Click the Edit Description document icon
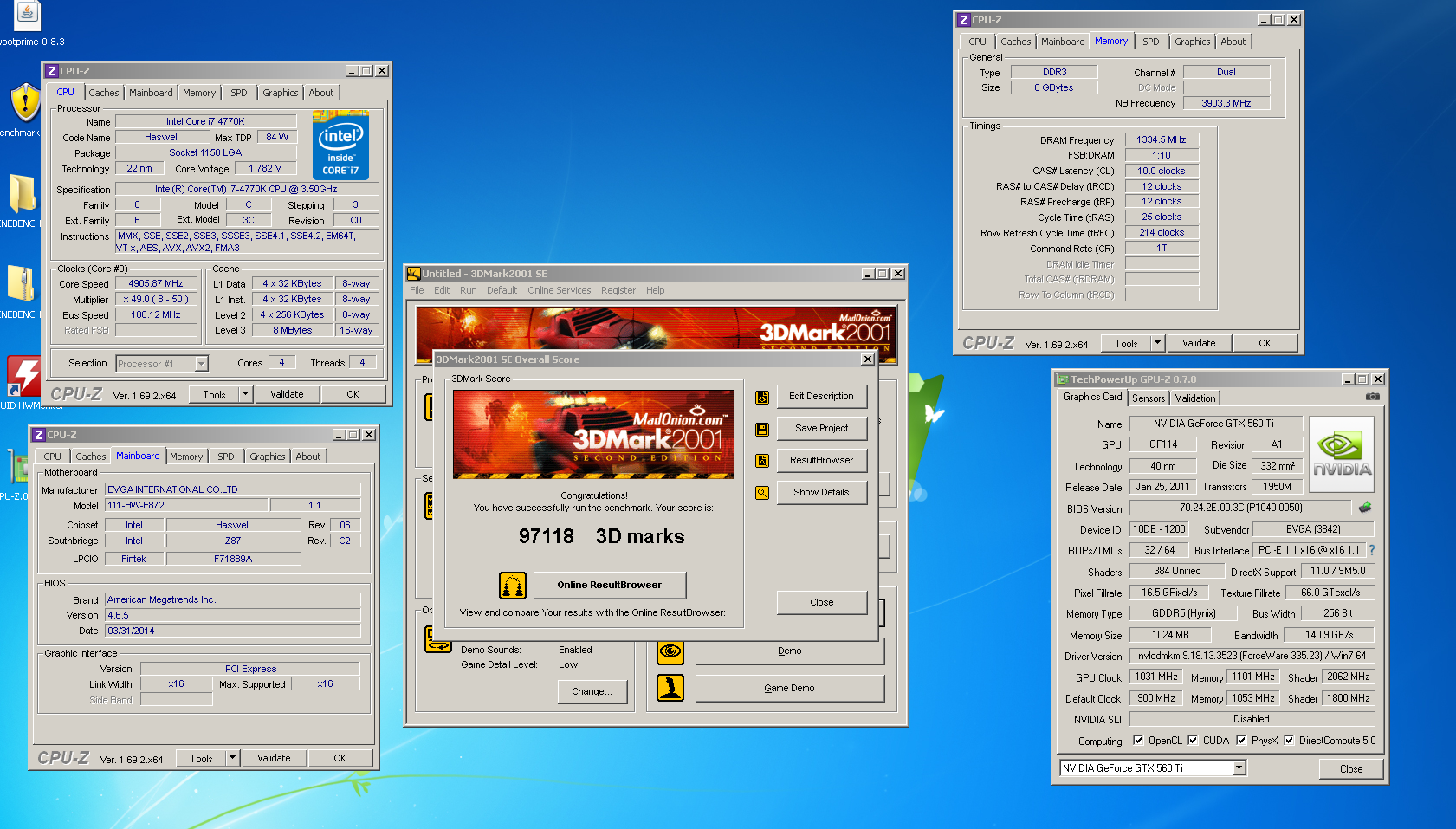 pyautogui.click(x=762, y=397)
